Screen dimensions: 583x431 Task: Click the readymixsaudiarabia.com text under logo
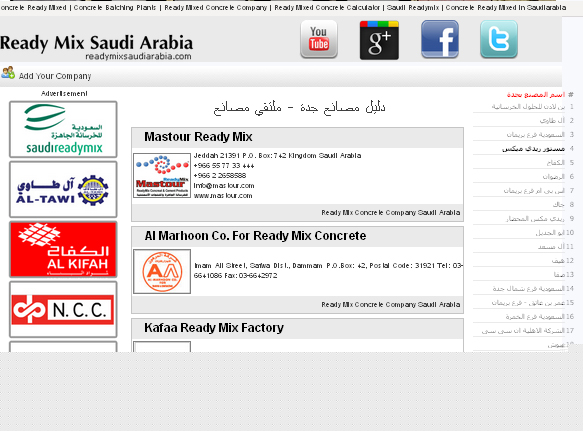pyautogui.click(x=138, y=57)
